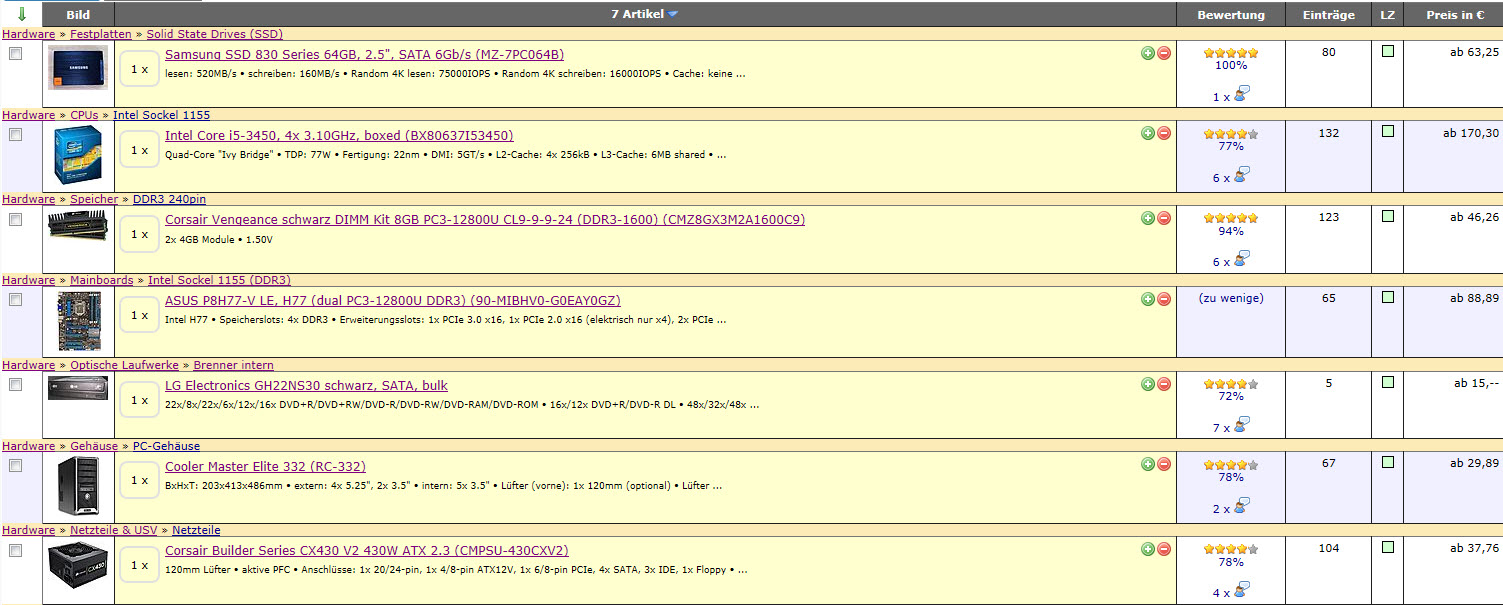This screenshot has width=1503, height=605.
Task: Click the Bild column header
Action: [78, 15]
